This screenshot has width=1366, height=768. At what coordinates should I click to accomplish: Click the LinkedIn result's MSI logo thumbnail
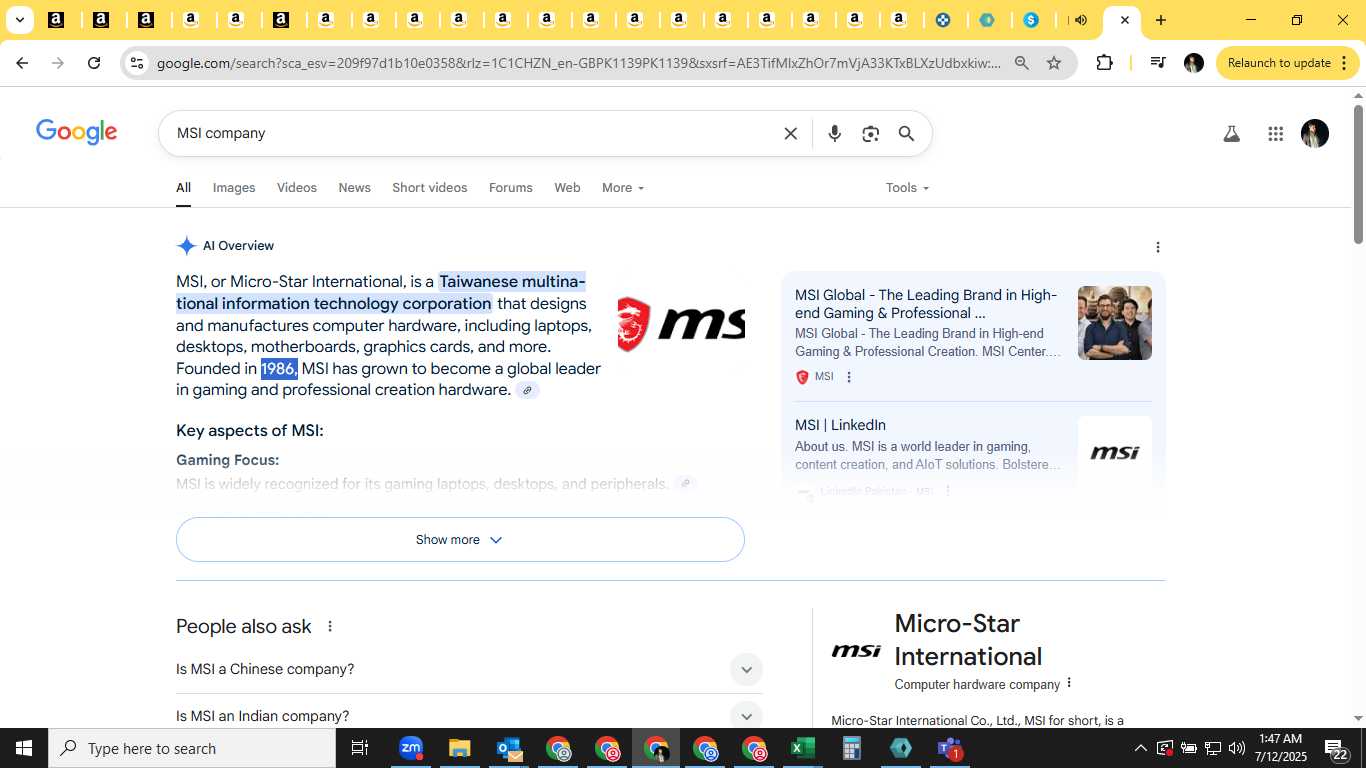1115,452
